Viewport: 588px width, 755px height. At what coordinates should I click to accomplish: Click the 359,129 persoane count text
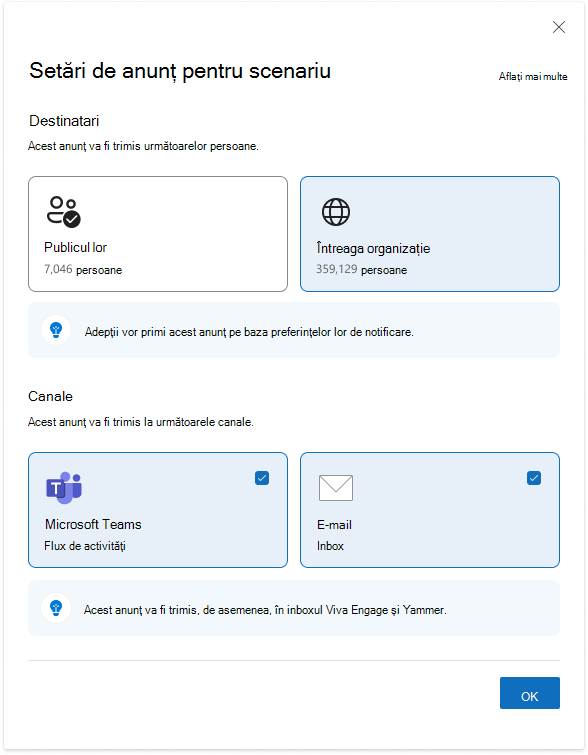(361, 270)
